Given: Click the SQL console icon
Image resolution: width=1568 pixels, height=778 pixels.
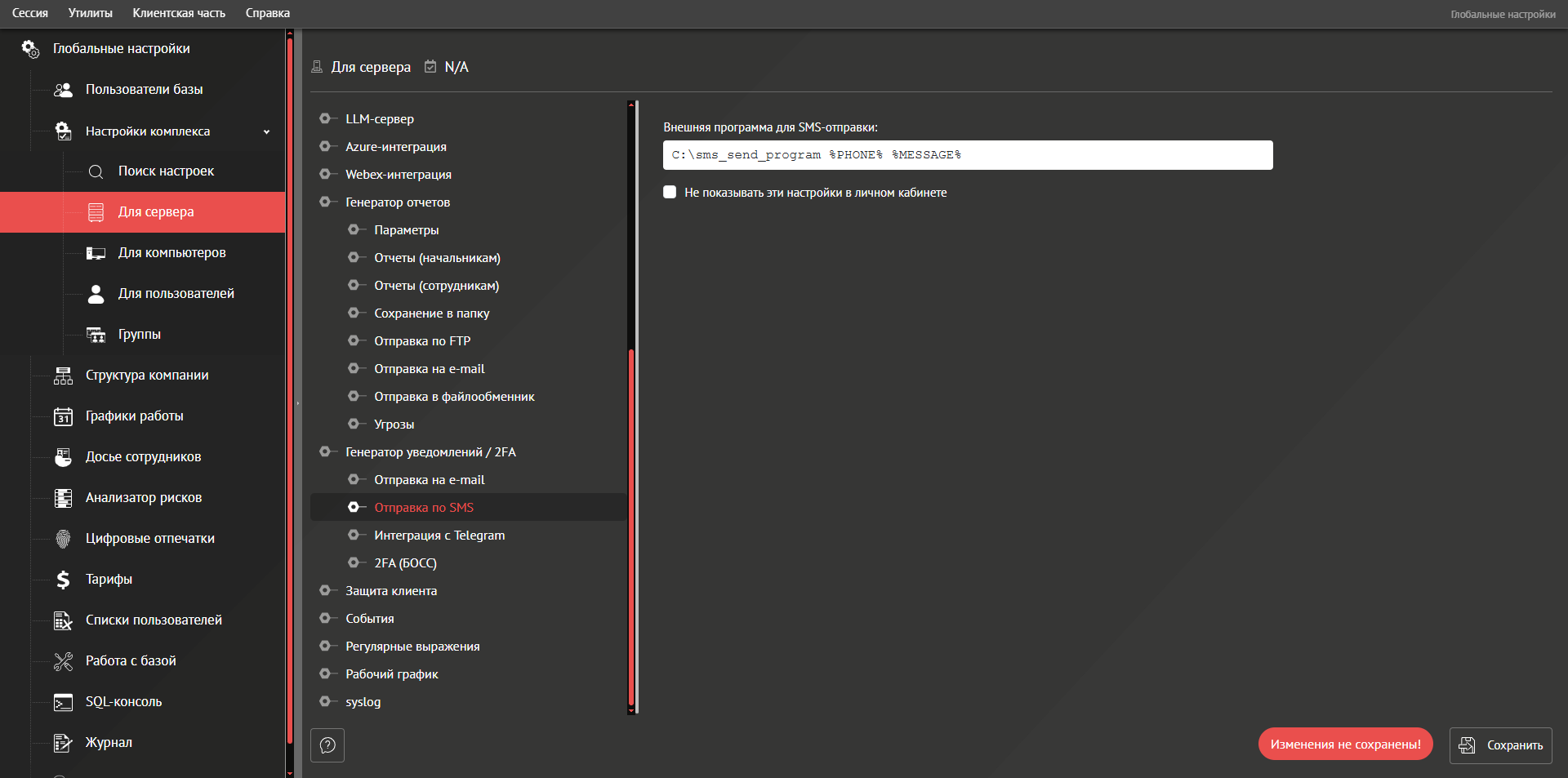Looking at the screenshot, I should (63, 702).
